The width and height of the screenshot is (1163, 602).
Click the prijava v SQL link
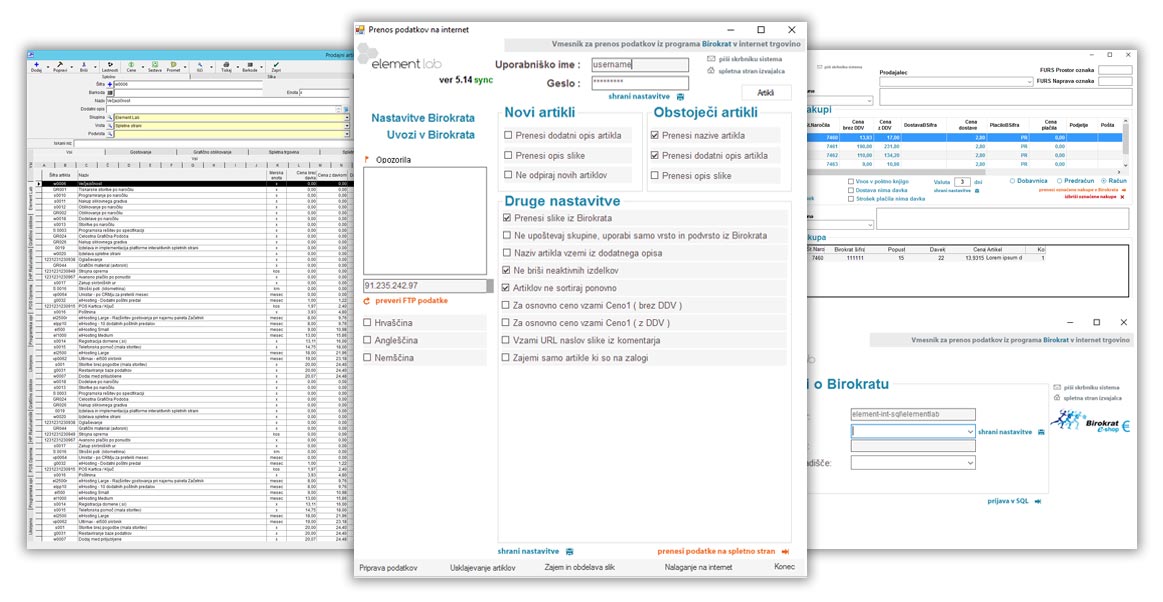1008,502
